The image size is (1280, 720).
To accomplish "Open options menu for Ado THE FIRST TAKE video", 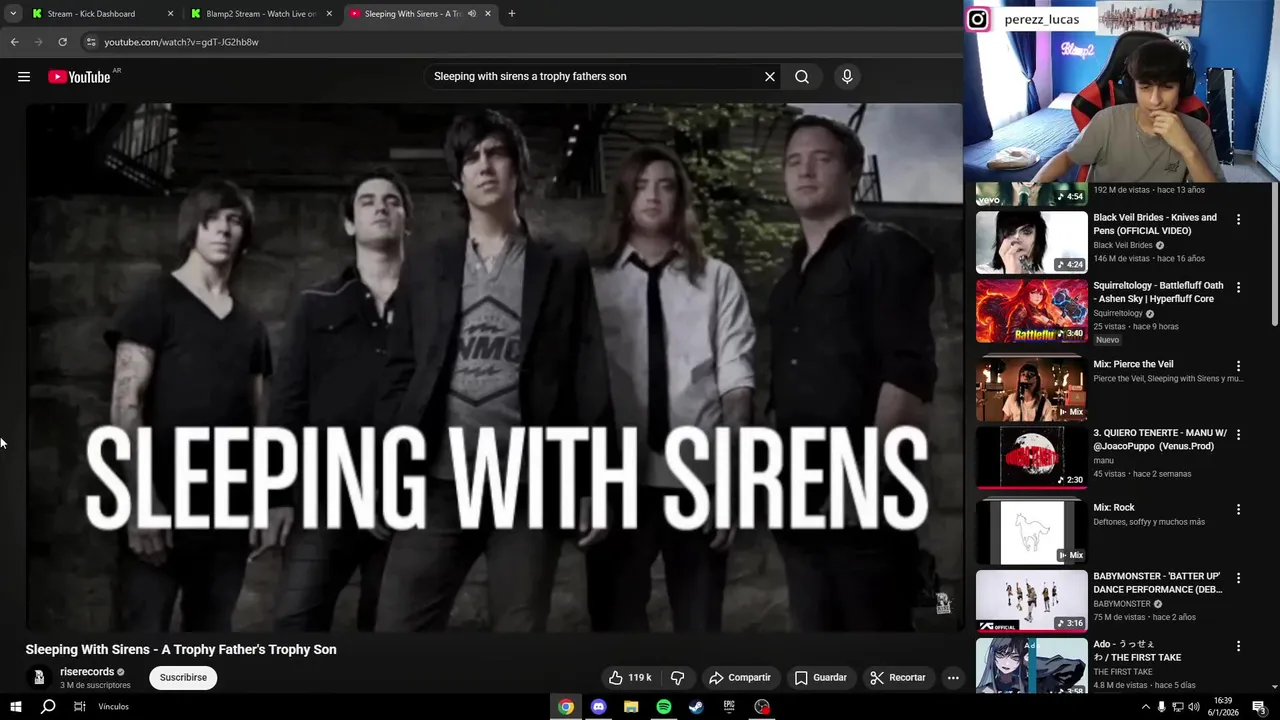I will click(1238, 647).
